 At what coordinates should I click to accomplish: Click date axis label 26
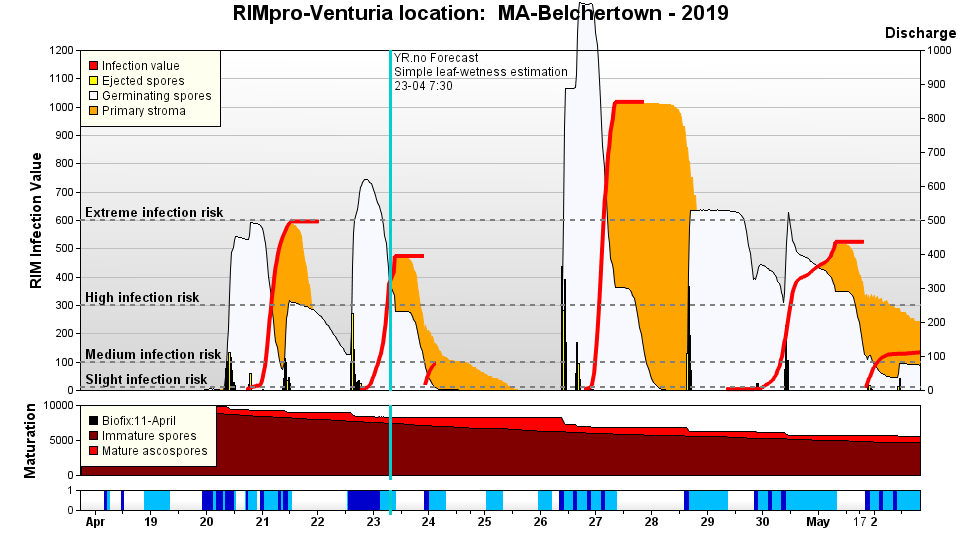click(x=540, y=522)
